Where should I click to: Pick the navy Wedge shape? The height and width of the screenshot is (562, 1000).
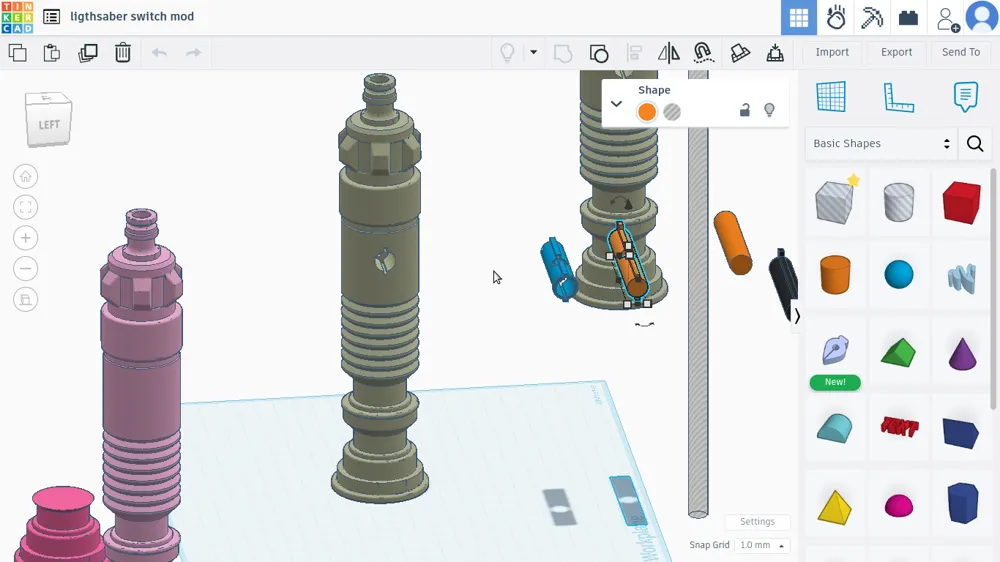(x=960, y=434)
